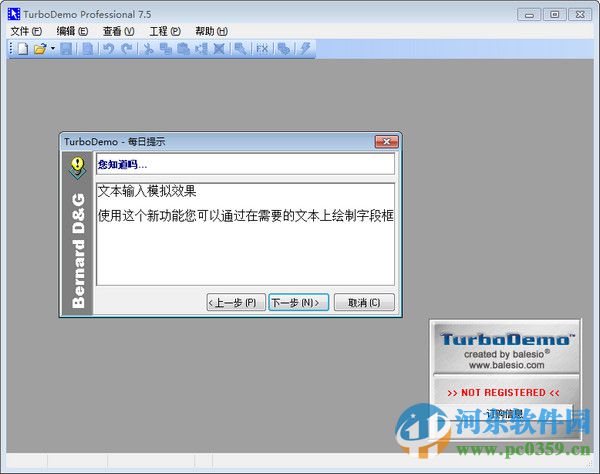Click the tip heading 文本输入模拟效果
Screen dimensions: 600x474
point(147,191)
